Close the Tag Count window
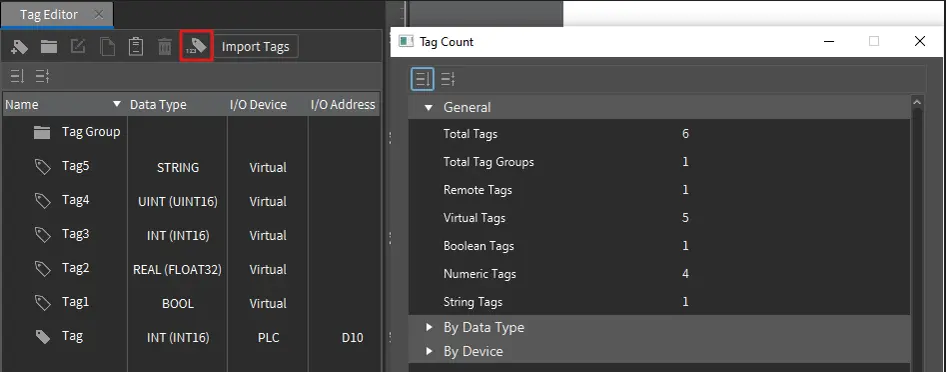The width and height of the screenshot is (946, 372). 919,42
